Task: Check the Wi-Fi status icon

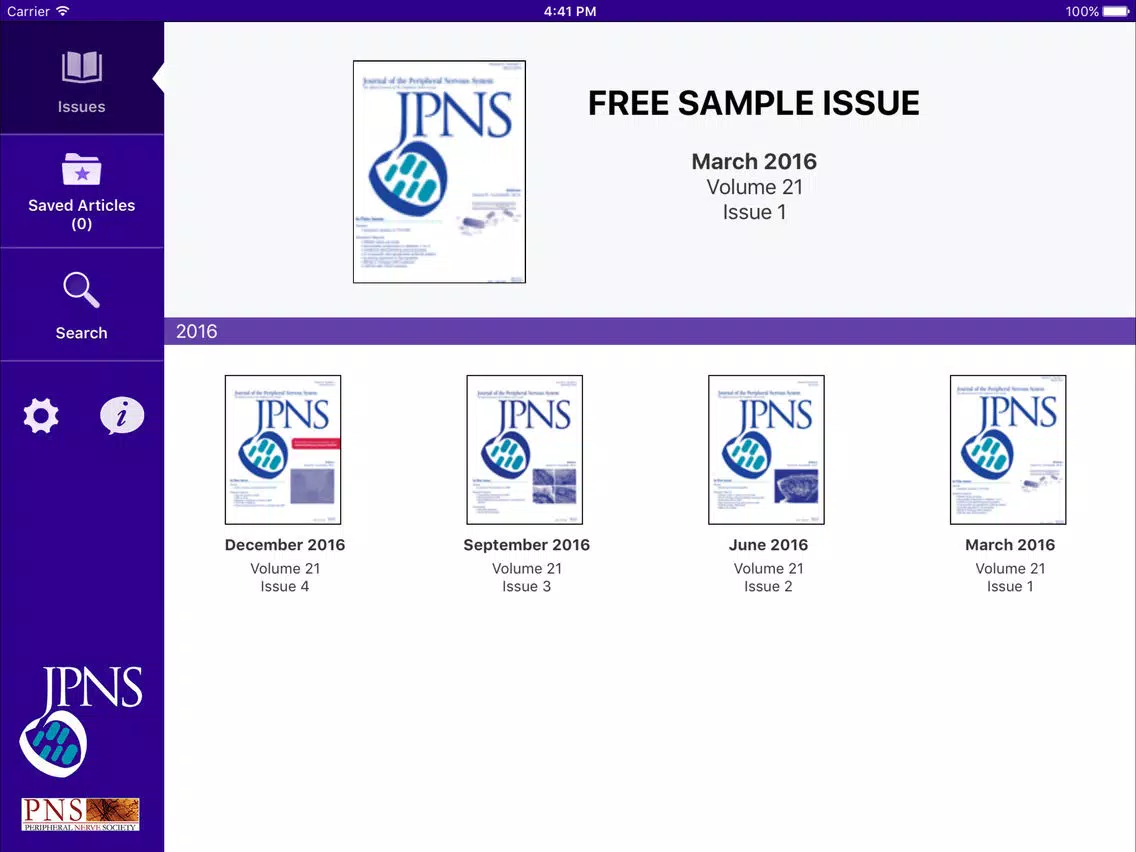Action: (x=63, y=11)
